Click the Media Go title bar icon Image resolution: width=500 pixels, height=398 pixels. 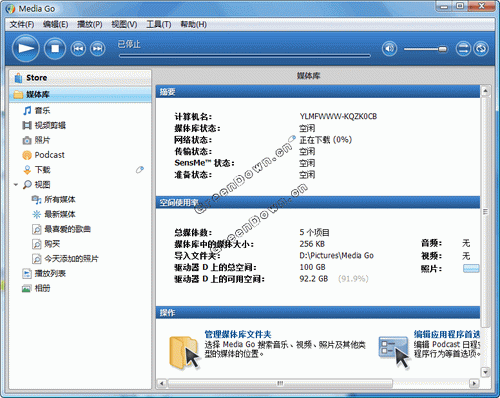pos(11,9)
